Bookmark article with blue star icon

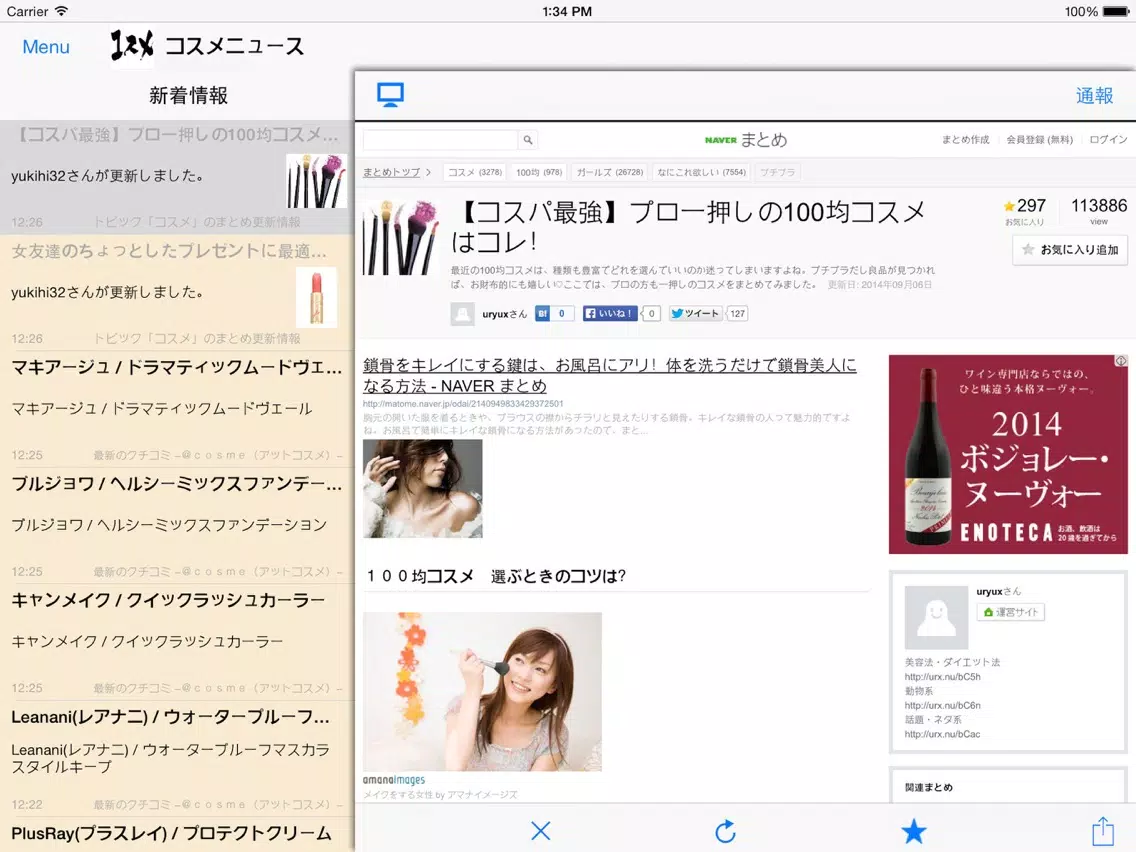[913, 830]
